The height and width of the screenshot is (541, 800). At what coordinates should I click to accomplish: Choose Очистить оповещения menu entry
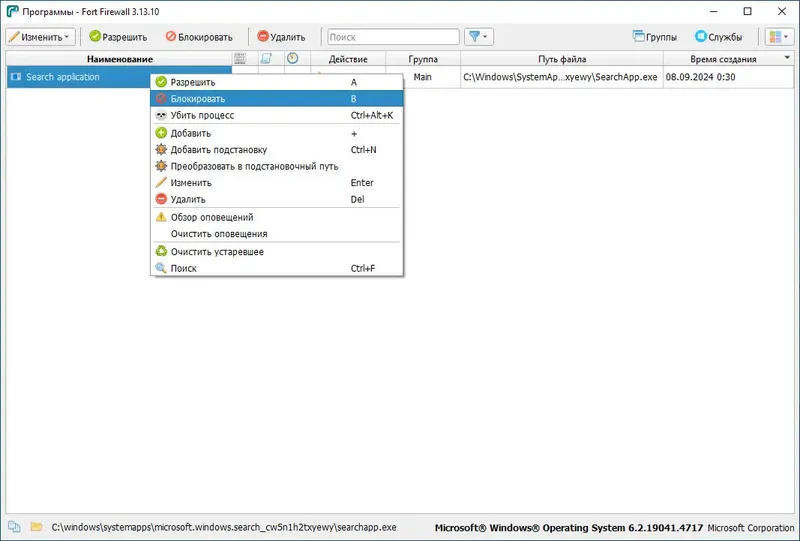pyautogui.click(x=277, y=234)
